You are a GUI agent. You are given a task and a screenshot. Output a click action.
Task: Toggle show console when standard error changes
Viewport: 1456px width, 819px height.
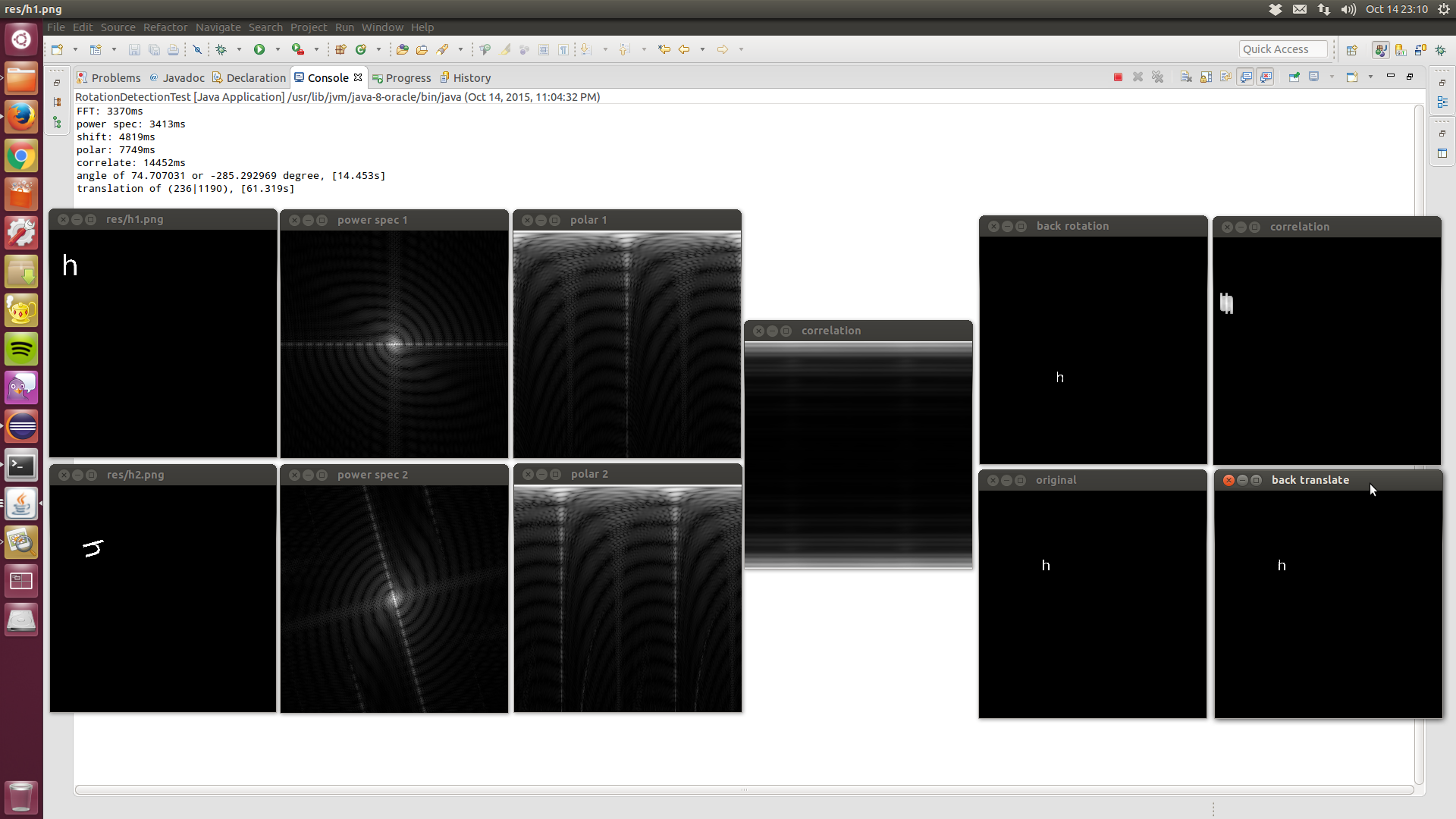point(1266,77)
